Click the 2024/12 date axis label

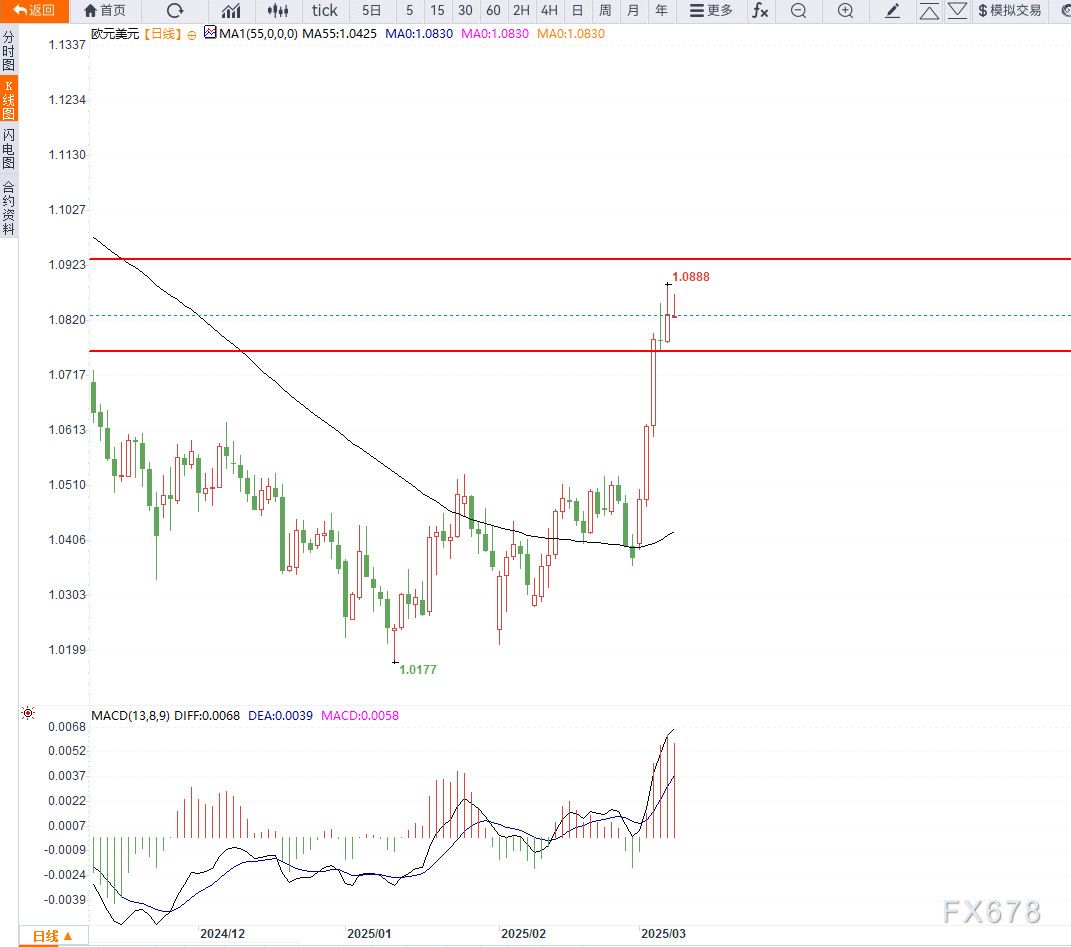click(222, 933)
